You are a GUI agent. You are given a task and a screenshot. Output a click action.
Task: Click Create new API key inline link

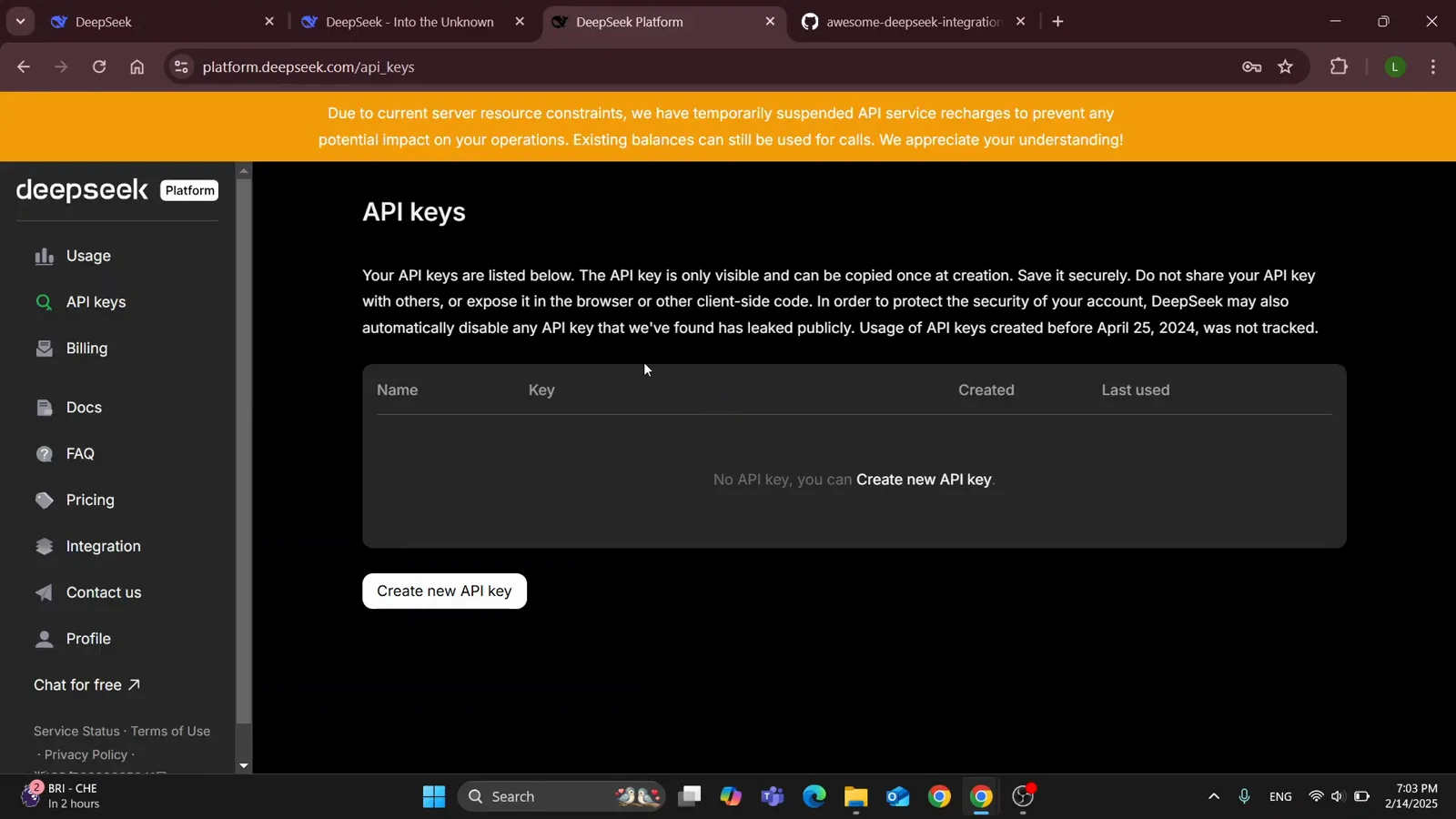(924, 480)
